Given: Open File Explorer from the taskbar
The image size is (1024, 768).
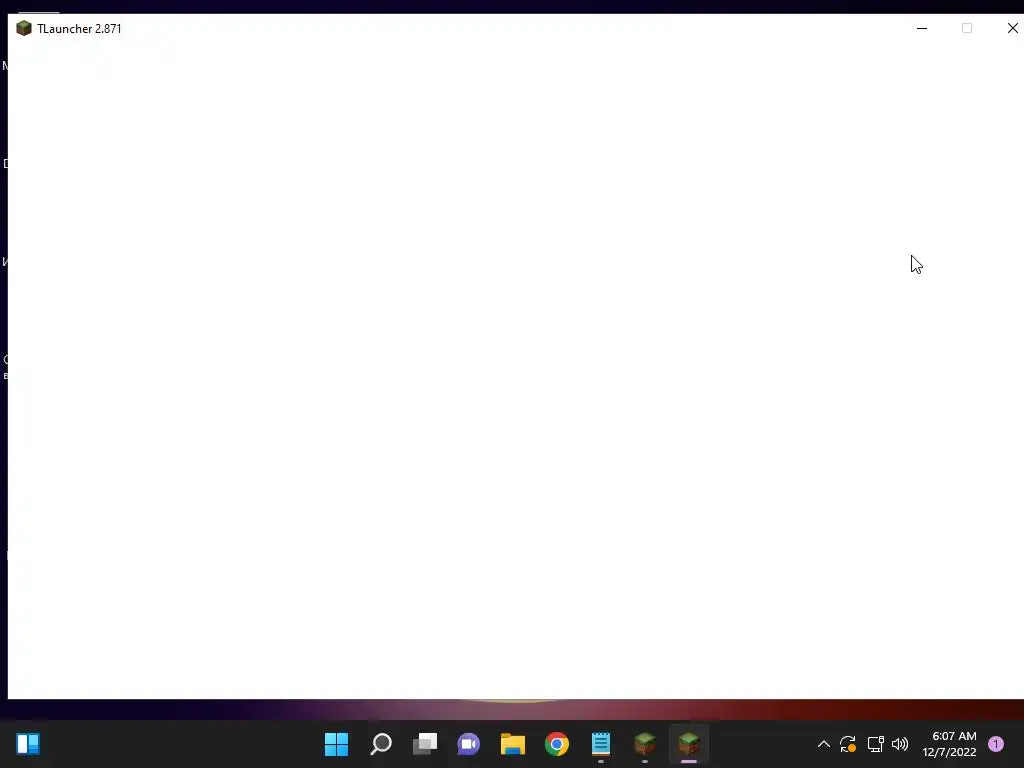Looking at the screenshot, I should (x=513, y=744).
